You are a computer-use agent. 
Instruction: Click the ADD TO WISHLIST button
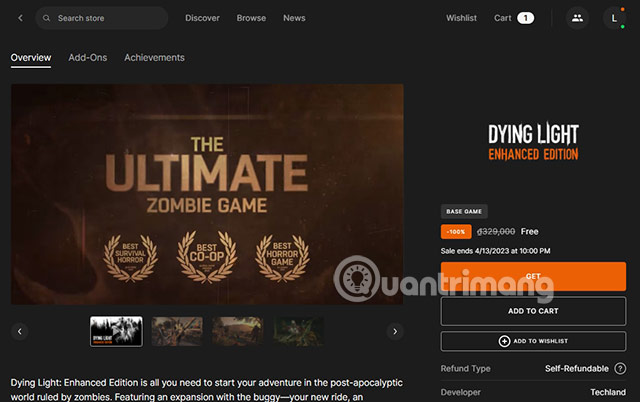coord(533,341)
